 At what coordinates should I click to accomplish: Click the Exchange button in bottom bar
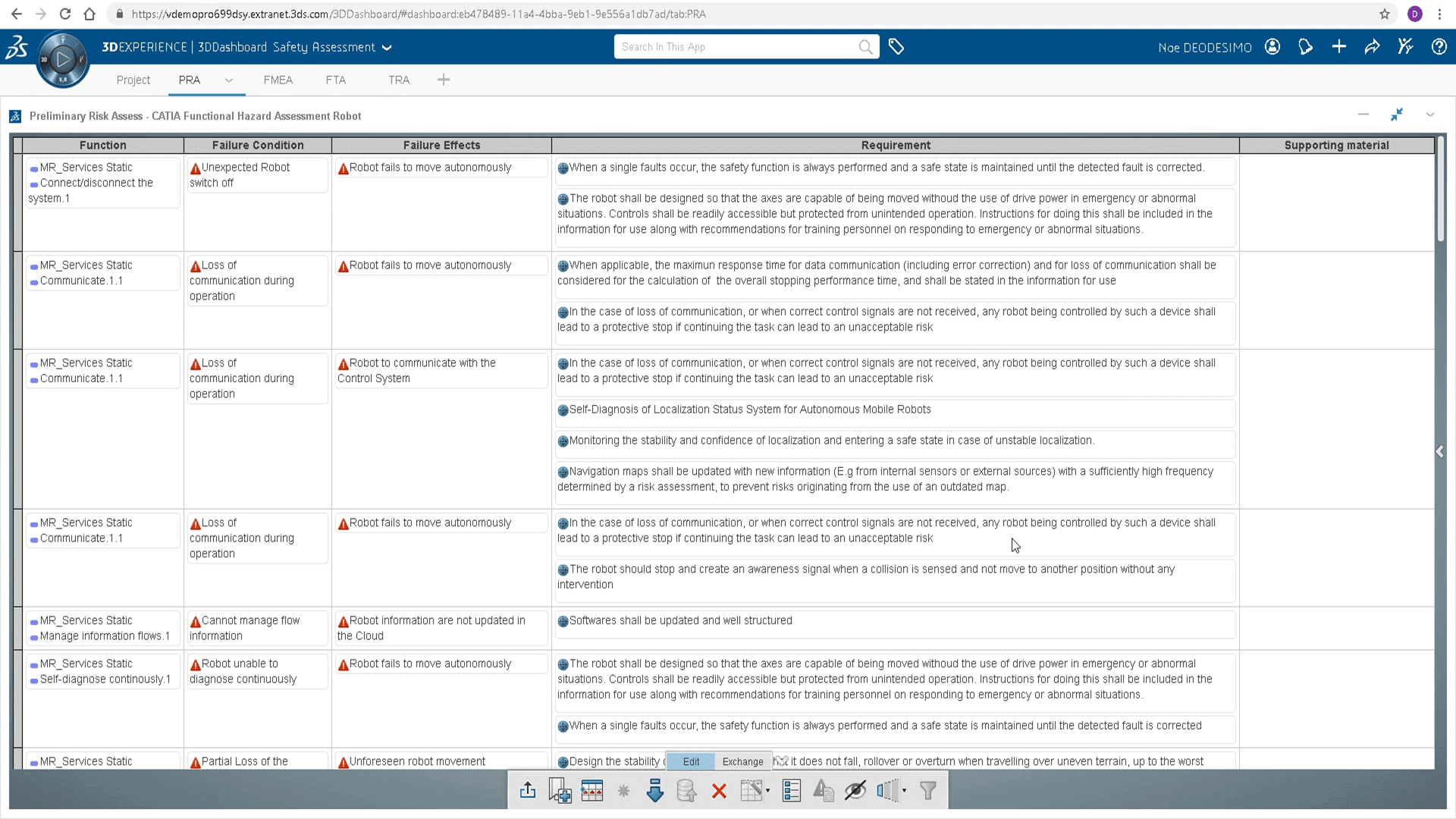(742, 761)
